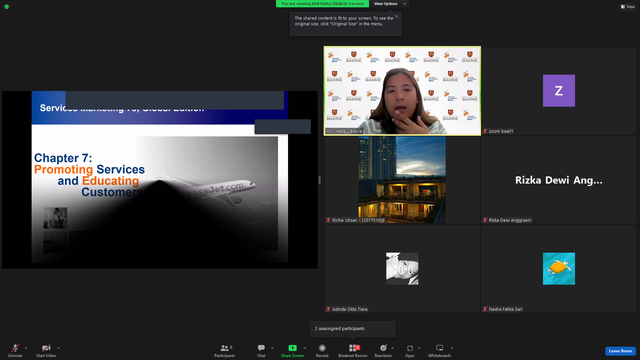Viewport: 640px width, 360px height.
Task: Expand arrow beside Whiteboards
Action: [x=452, y=348]
